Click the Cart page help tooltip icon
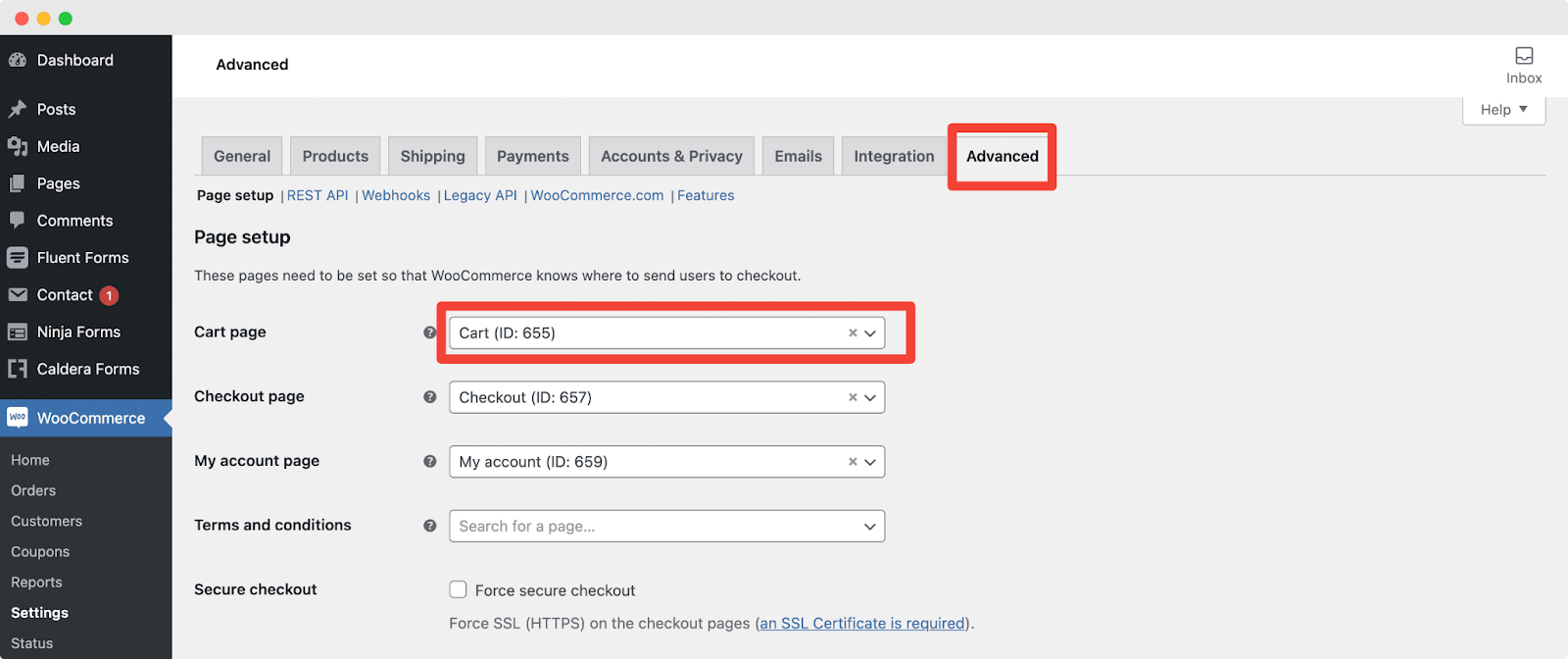This screenshot has height=659, width=1568. 429,332
